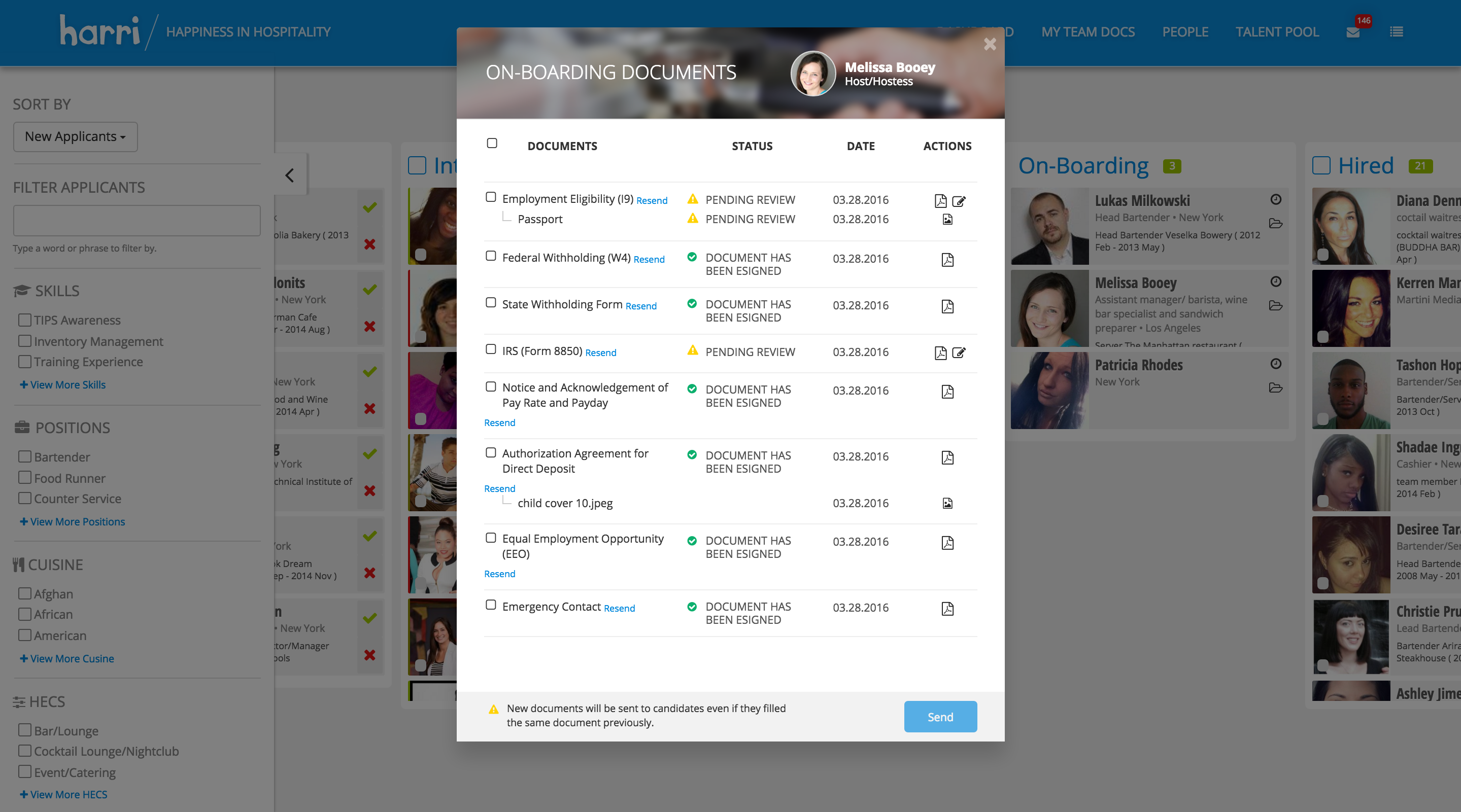Open PDF icon for Employment Eligibility (I9)
The height and width of the screenshot is (812, 1461).
point(940,201)
